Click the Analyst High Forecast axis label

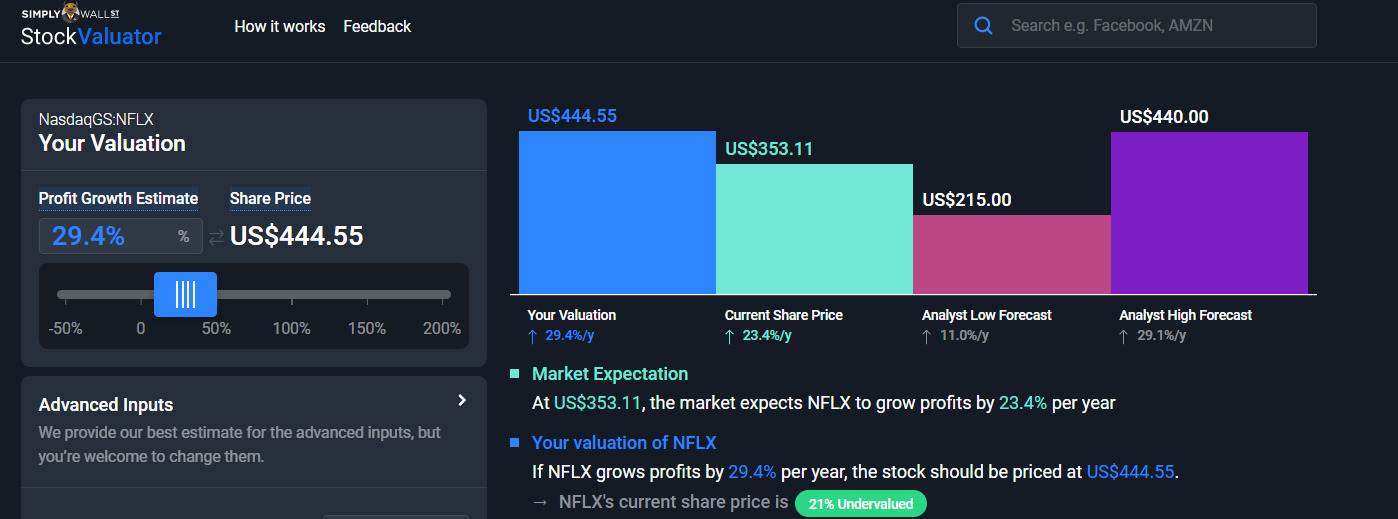tap(1186, 315)
